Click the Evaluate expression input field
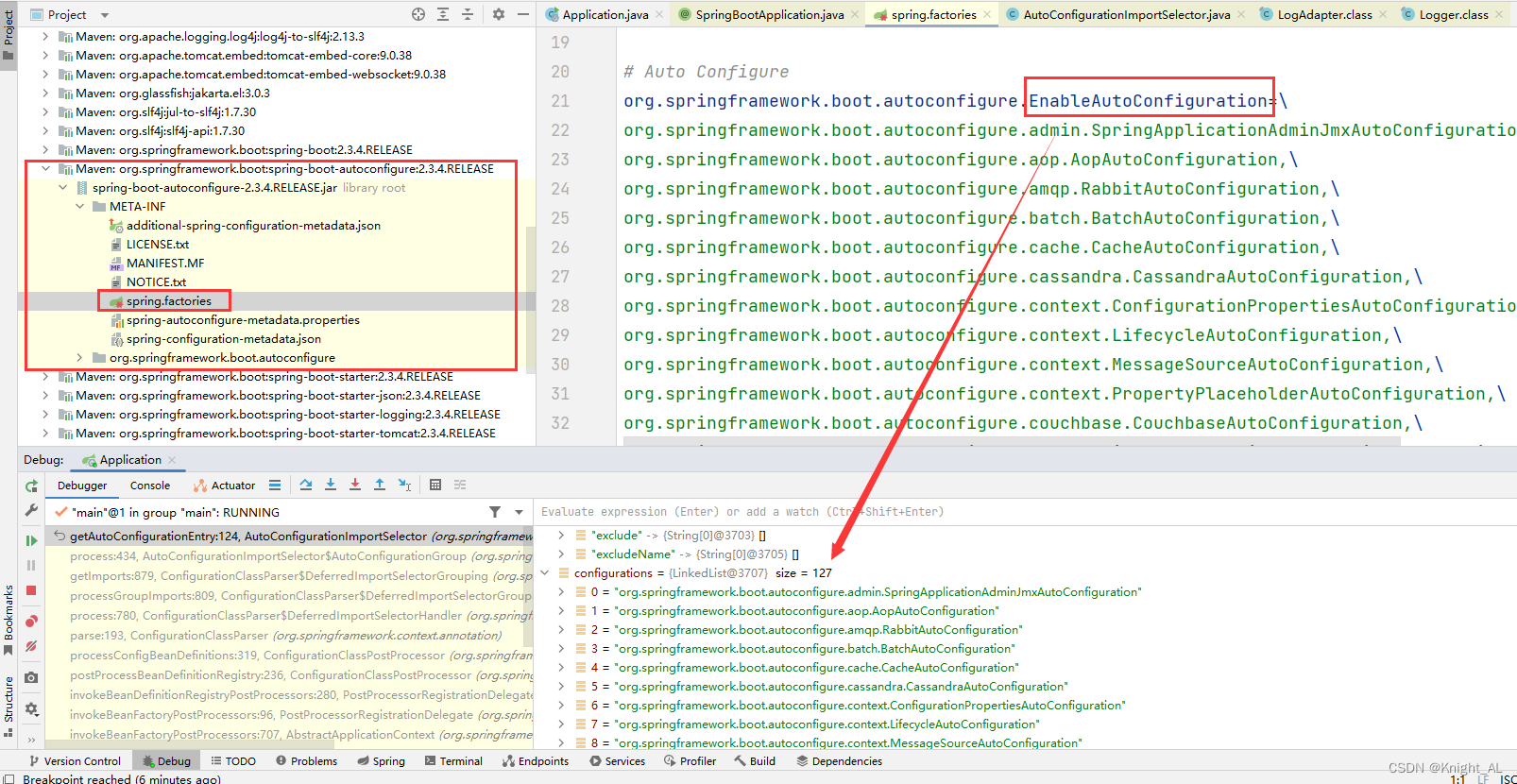Viewport: 1517px width, 784px height. [1025, 512]
